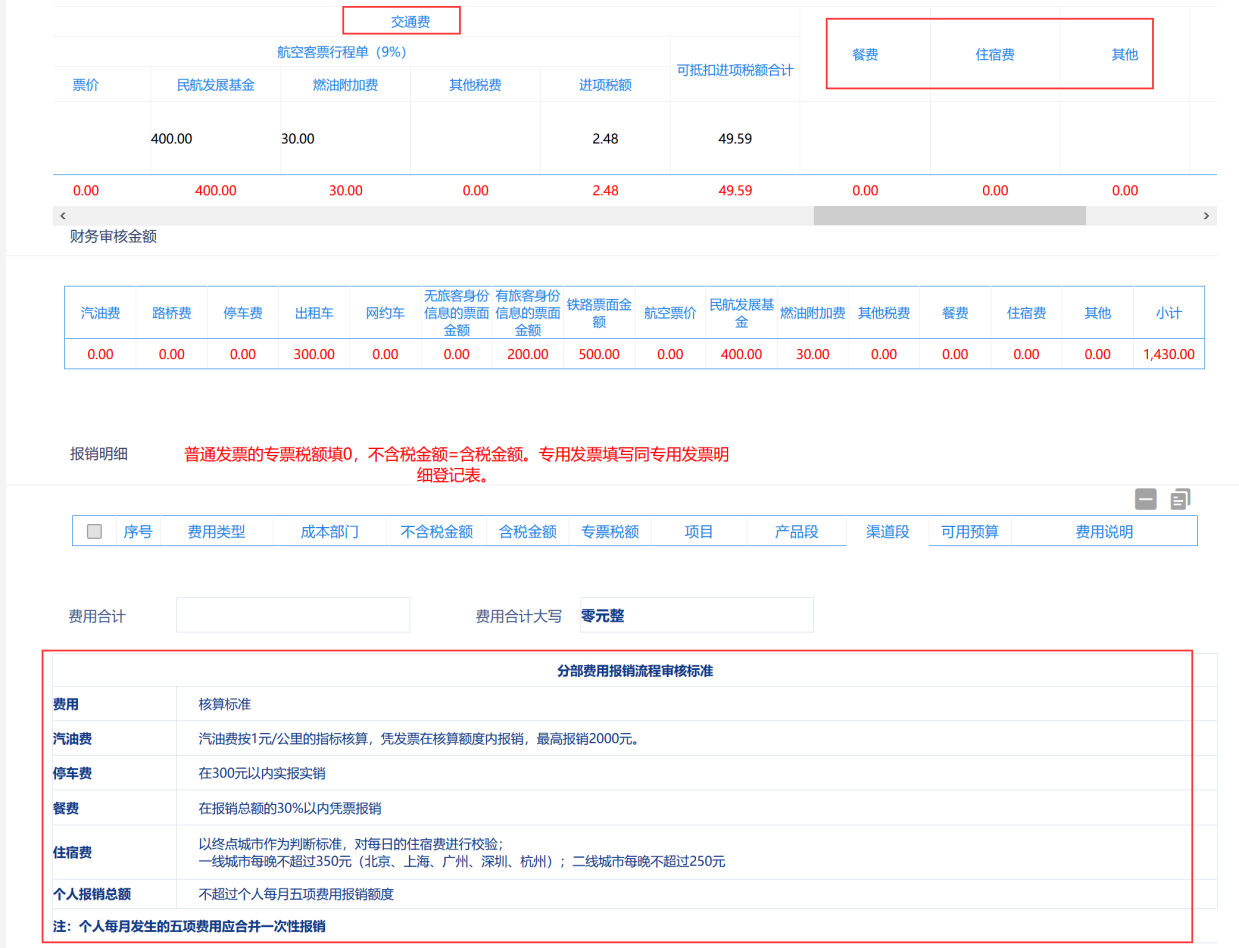This screenshot has width=1239, height=948.
Task: Click the 费用合计大写 field showing 零元整
Action: tap(697, 615)
